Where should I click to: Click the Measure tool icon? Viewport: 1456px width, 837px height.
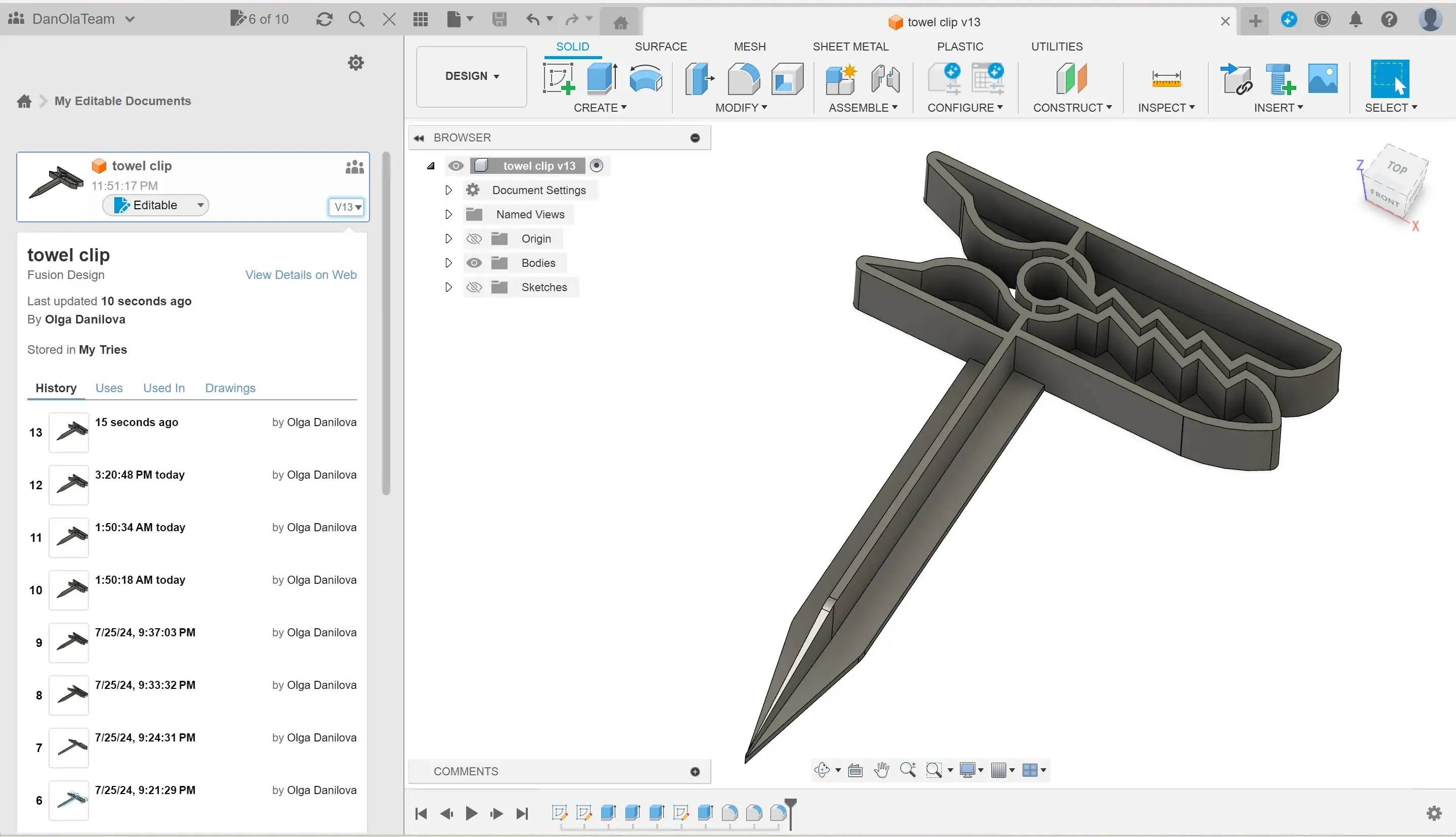1166,78
